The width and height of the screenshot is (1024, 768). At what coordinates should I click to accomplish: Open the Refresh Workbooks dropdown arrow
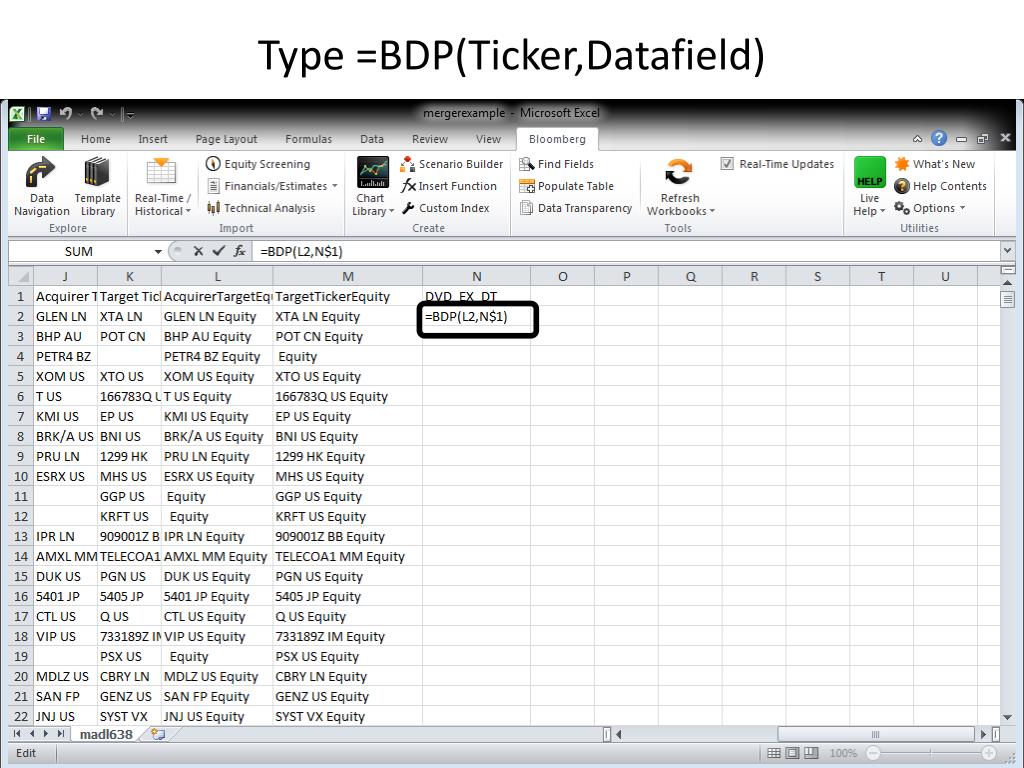coord(712,211)
